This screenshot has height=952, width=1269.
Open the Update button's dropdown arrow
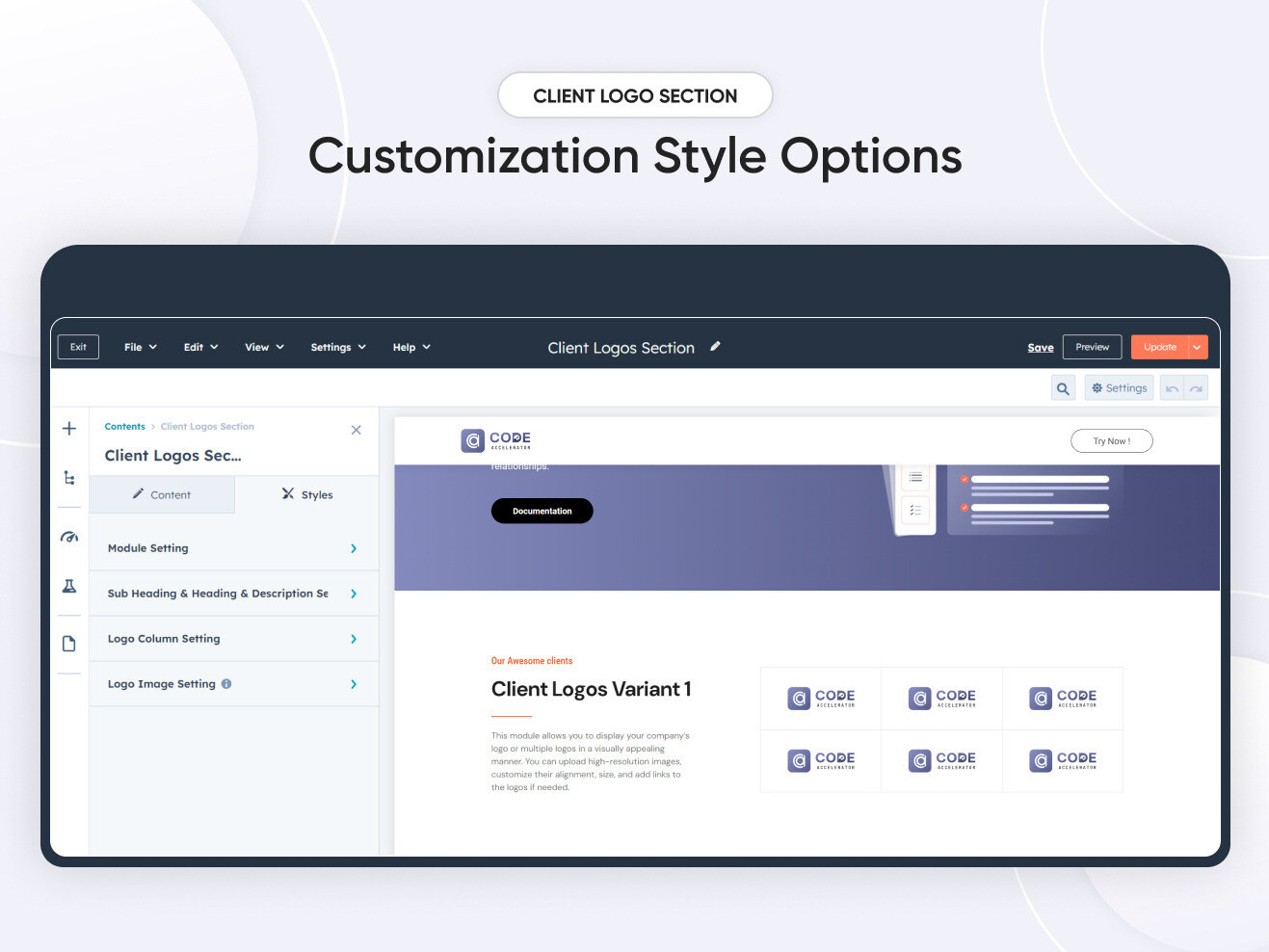[x=1198, y=346]
